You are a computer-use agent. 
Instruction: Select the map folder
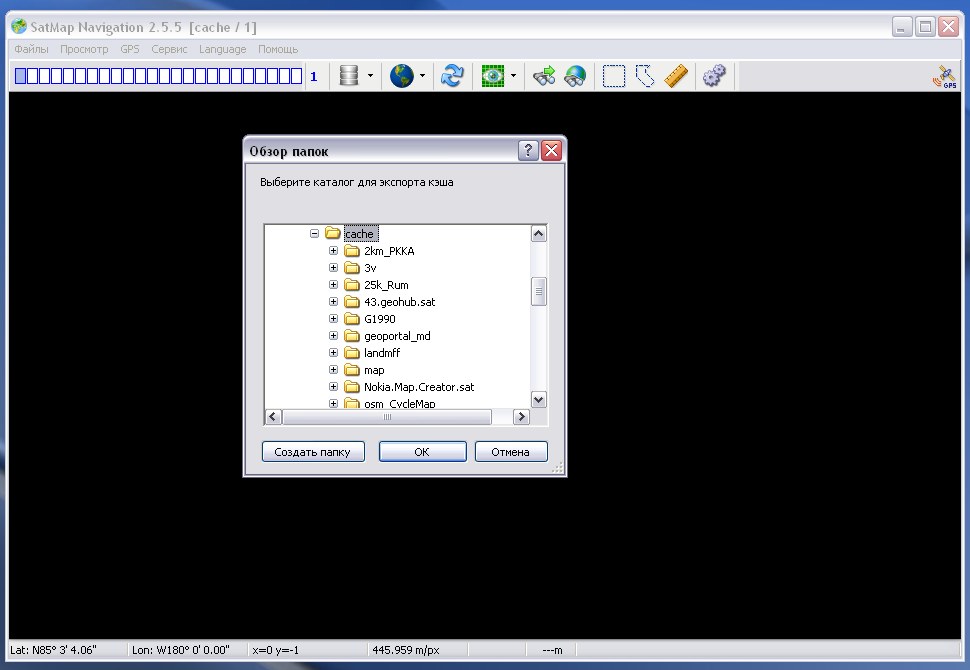click(x=374, y=370)
